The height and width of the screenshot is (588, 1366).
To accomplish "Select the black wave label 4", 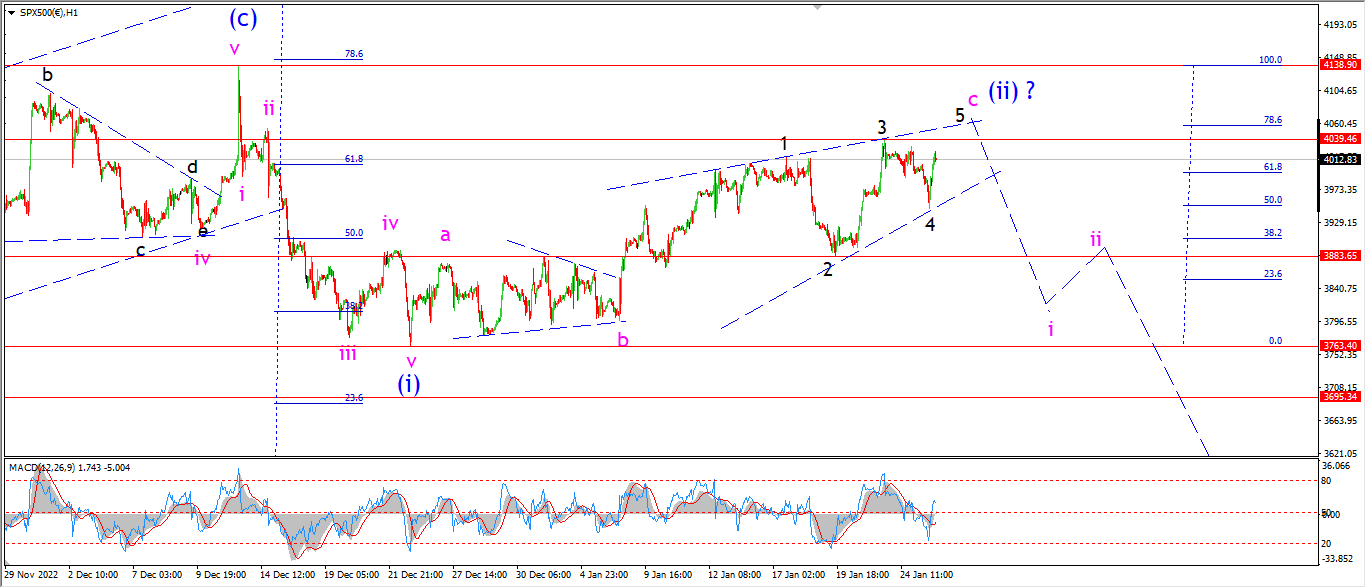I will click(930, 225).
